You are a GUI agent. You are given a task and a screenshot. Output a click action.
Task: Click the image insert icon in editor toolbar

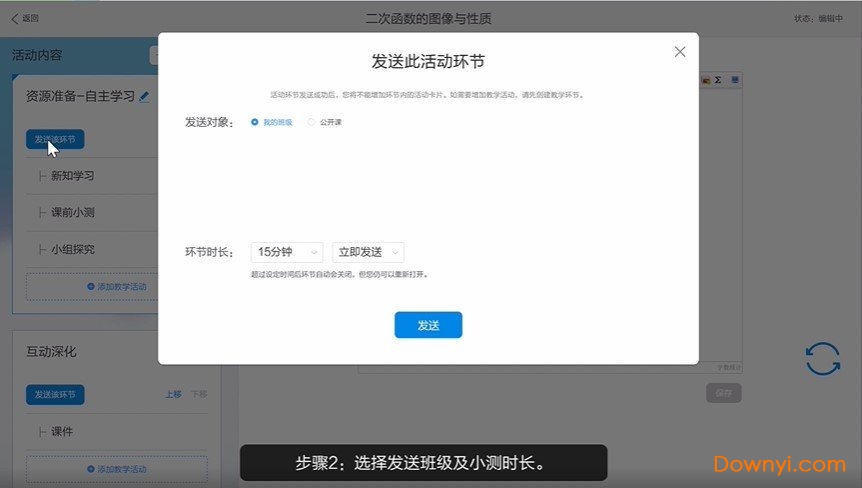click(x=706, y=80)
